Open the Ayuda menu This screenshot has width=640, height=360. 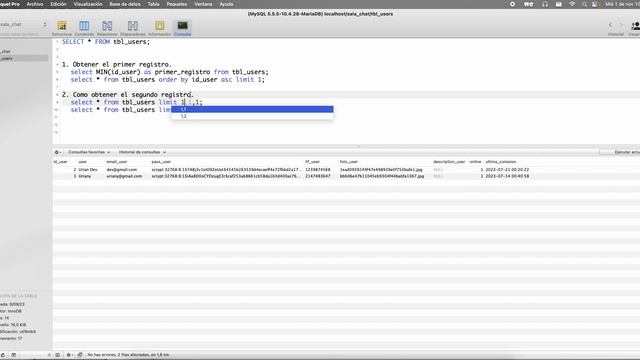tap(226, 4)
